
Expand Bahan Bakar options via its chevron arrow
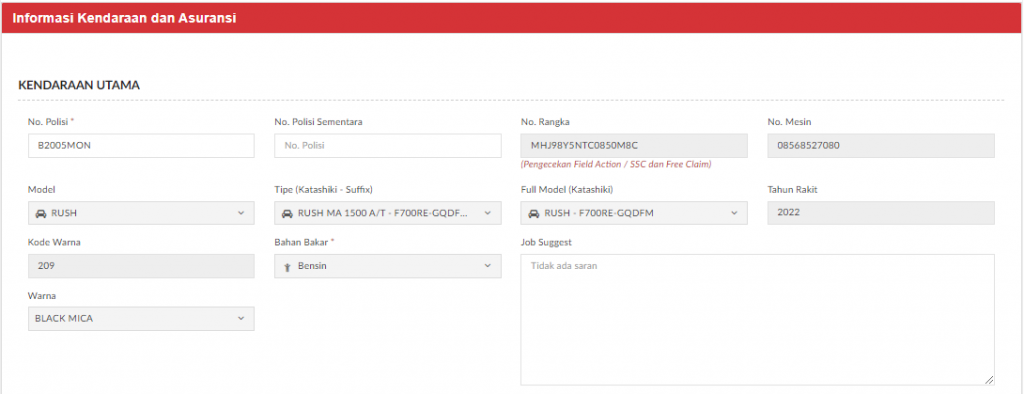pyautogui.click(x=487, y=266)
